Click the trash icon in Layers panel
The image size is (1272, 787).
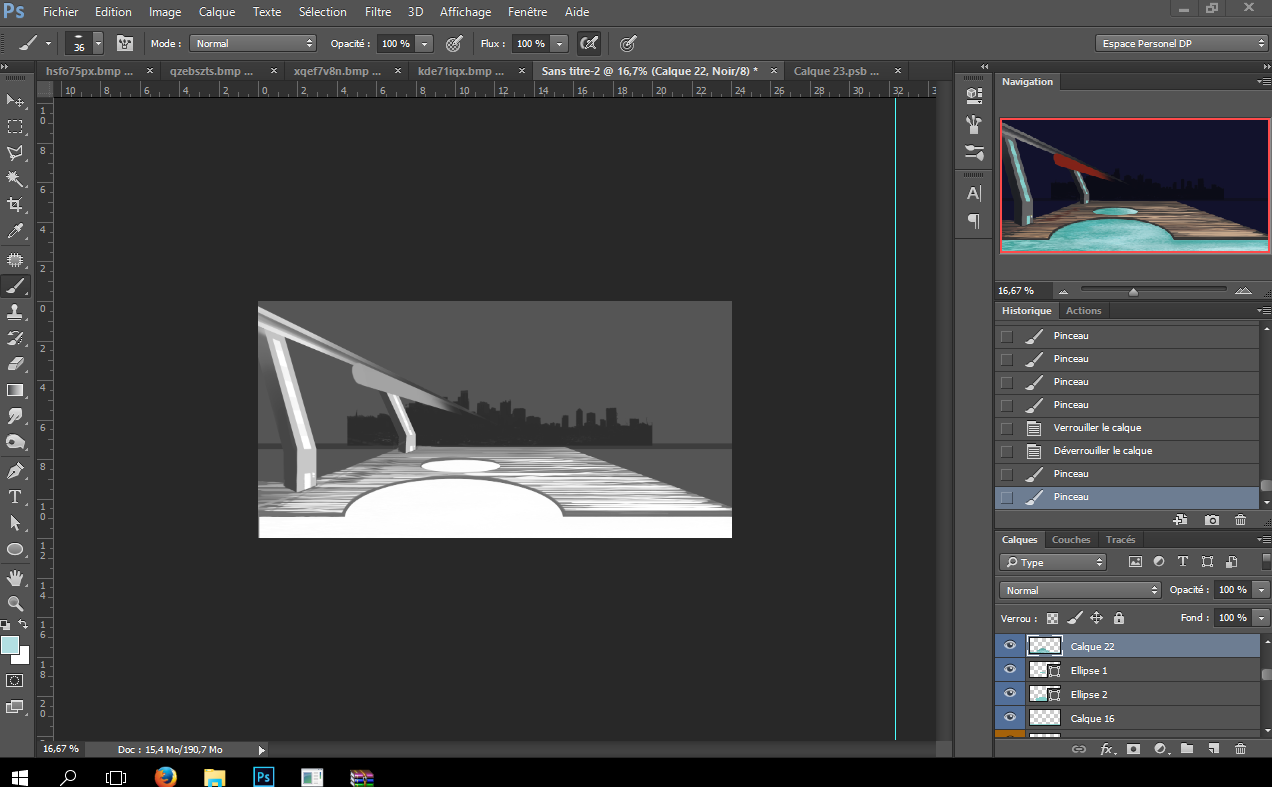point(1240,749)
